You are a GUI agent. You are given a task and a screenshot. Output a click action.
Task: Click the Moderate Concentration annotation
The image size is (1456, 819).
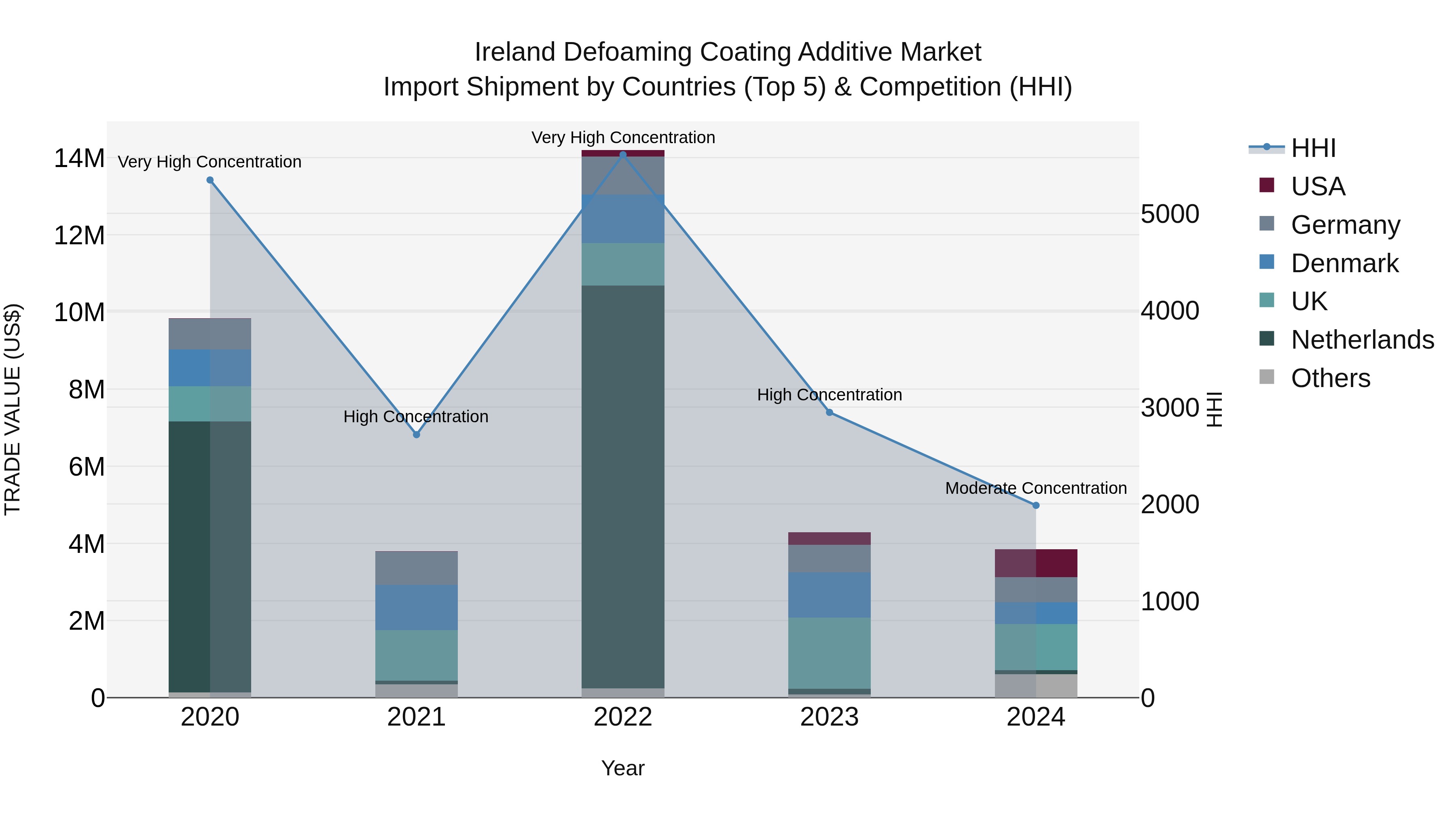[1035, 488]
